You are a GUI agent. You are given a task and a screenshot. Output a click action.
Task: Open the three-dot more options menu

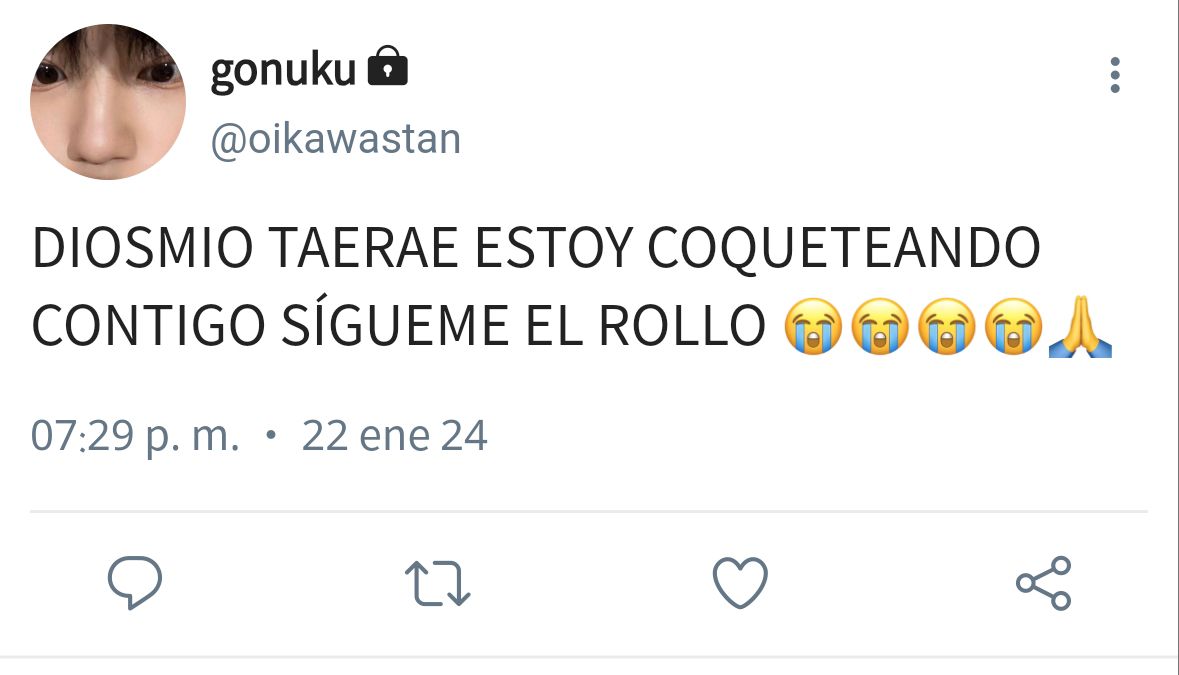click(x=1115, y=75)
